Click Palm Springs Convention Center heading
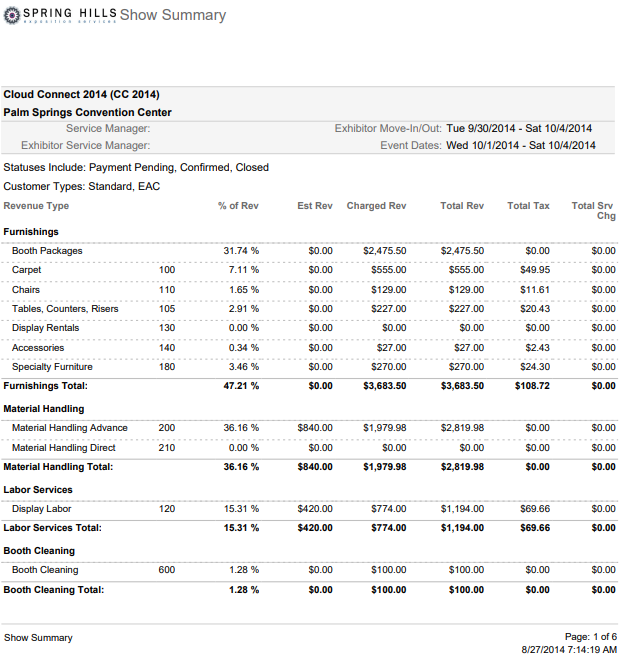 (87, 113)
